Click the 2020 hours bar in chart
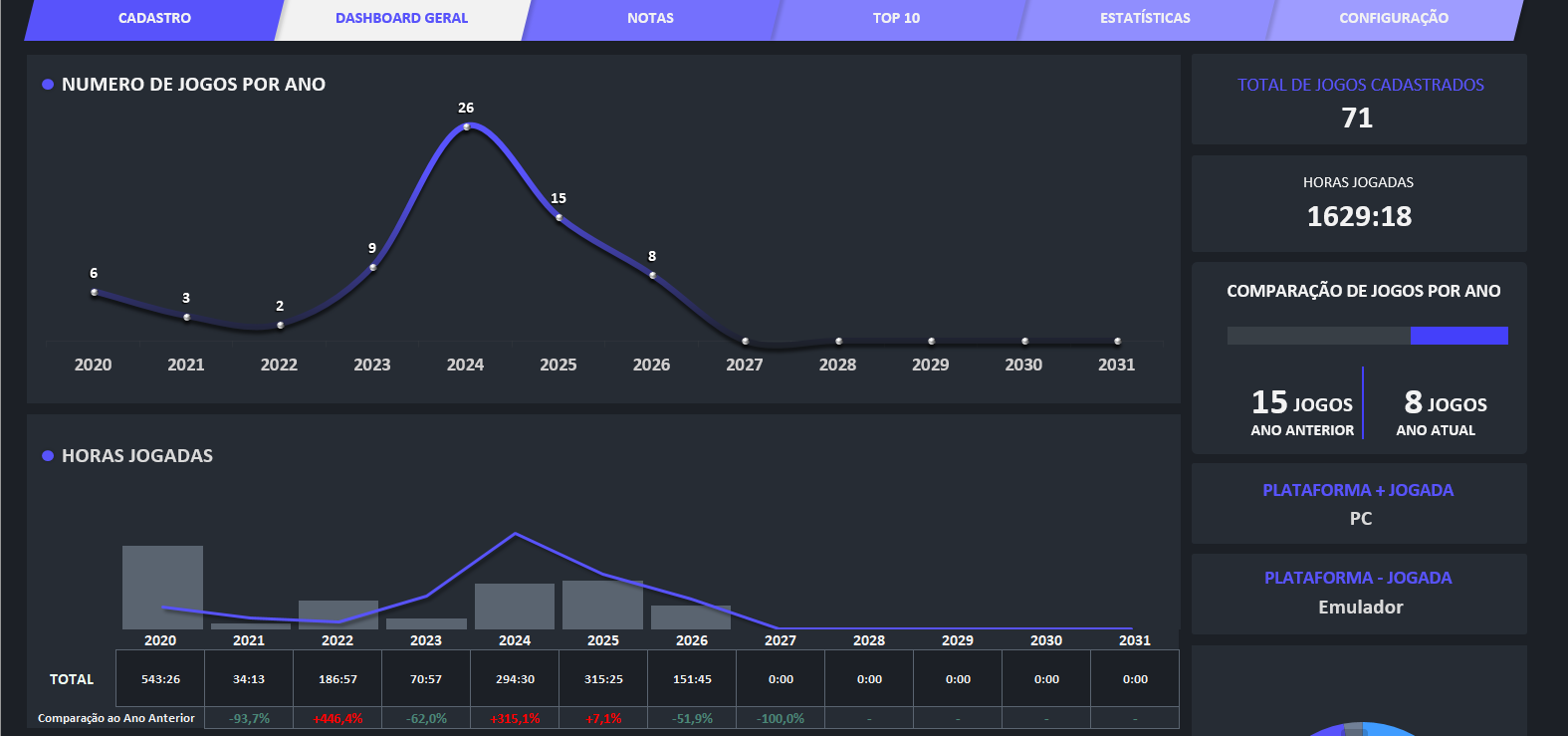 pos(162,588)
